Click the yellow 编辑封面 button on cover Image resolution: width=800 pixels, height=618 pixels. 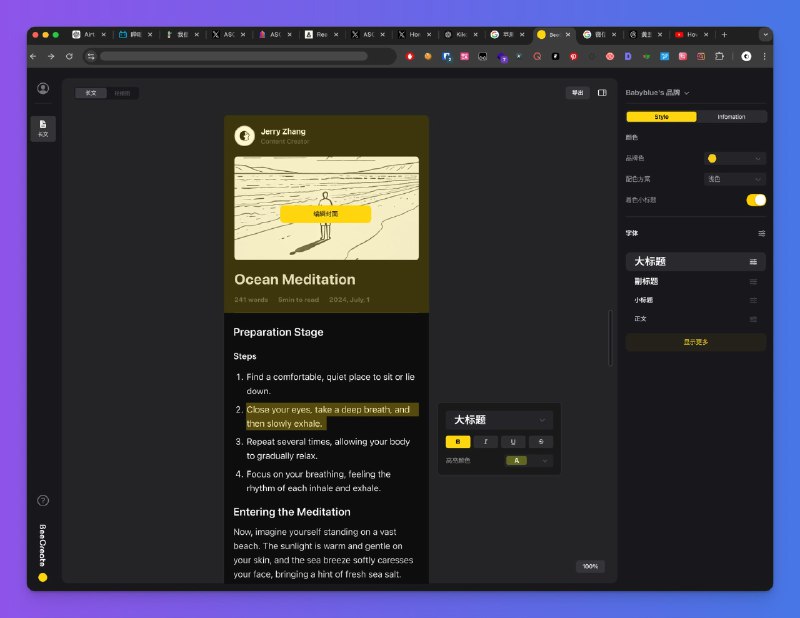pyautogui.click(x=326, y=214)
